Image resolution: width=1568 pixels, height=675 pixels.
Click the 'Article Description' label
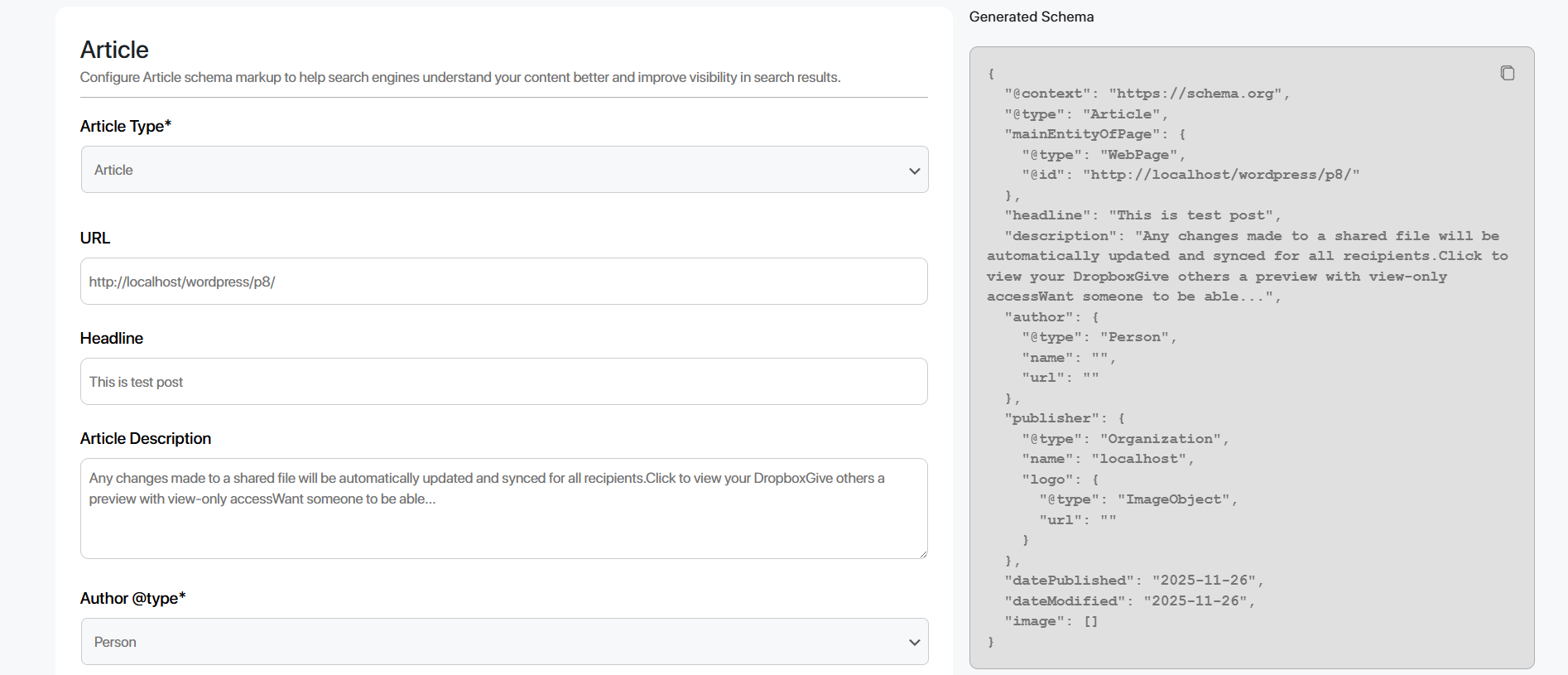click(x=146, y=438)
